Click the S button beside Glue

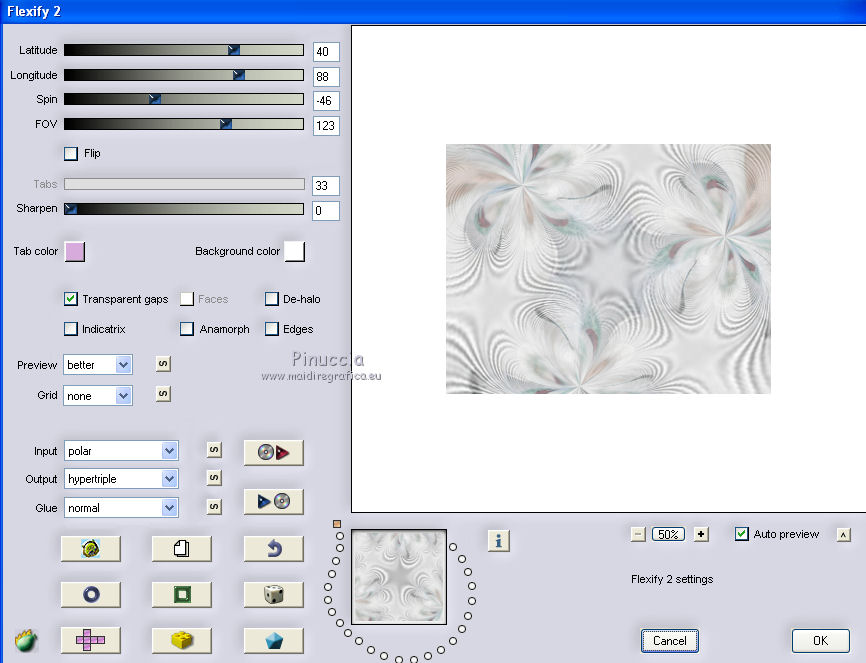pyautogui.click(x=214, y=507)
